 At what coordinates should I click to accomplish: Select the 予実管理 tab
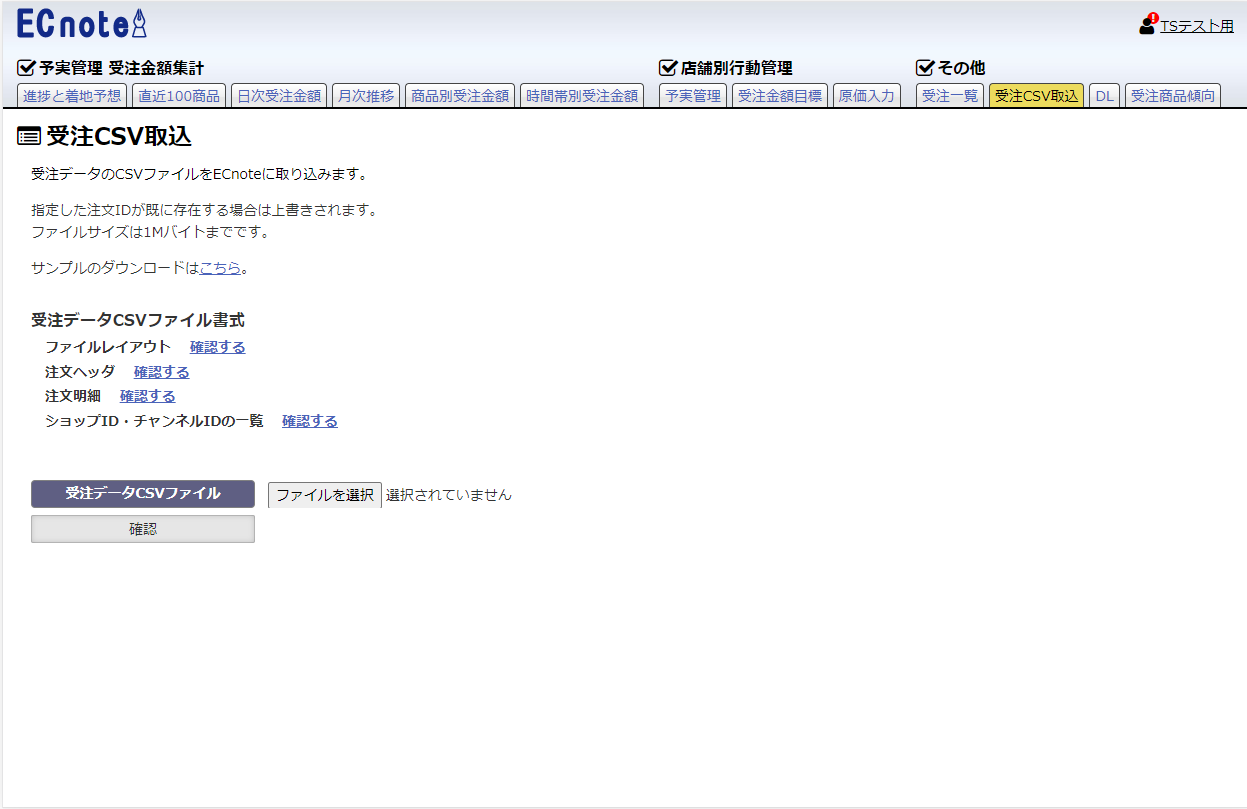point(693,96)
